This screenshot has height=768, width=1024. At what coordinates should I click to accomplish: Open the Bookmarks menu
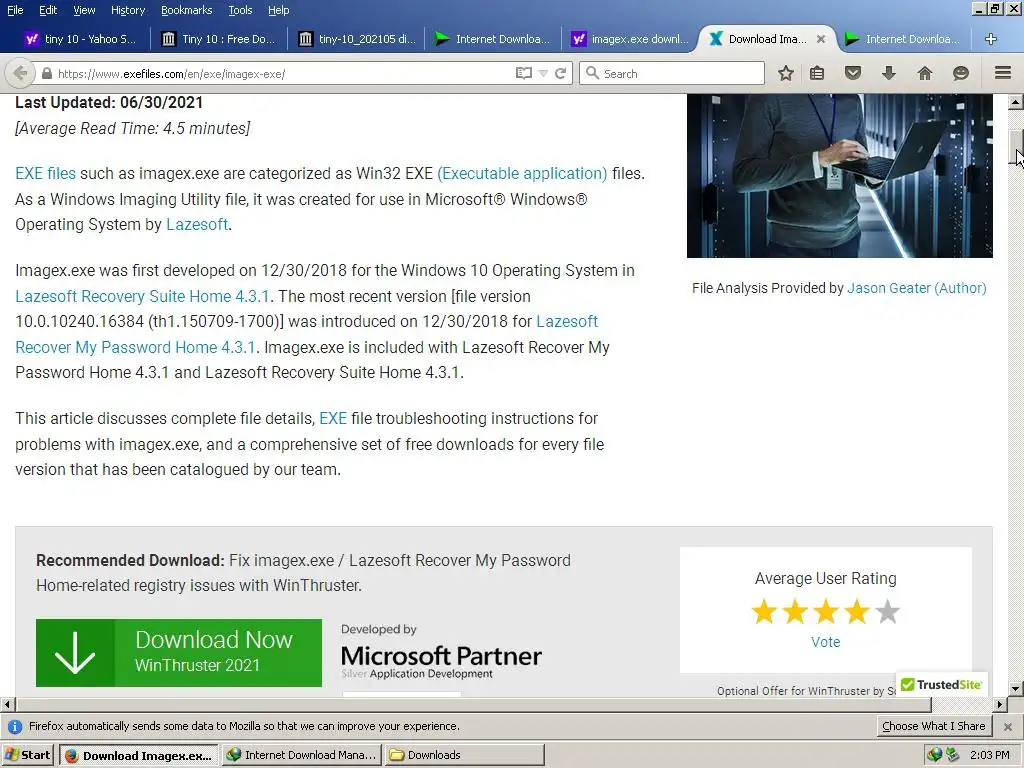coord(186,10)
